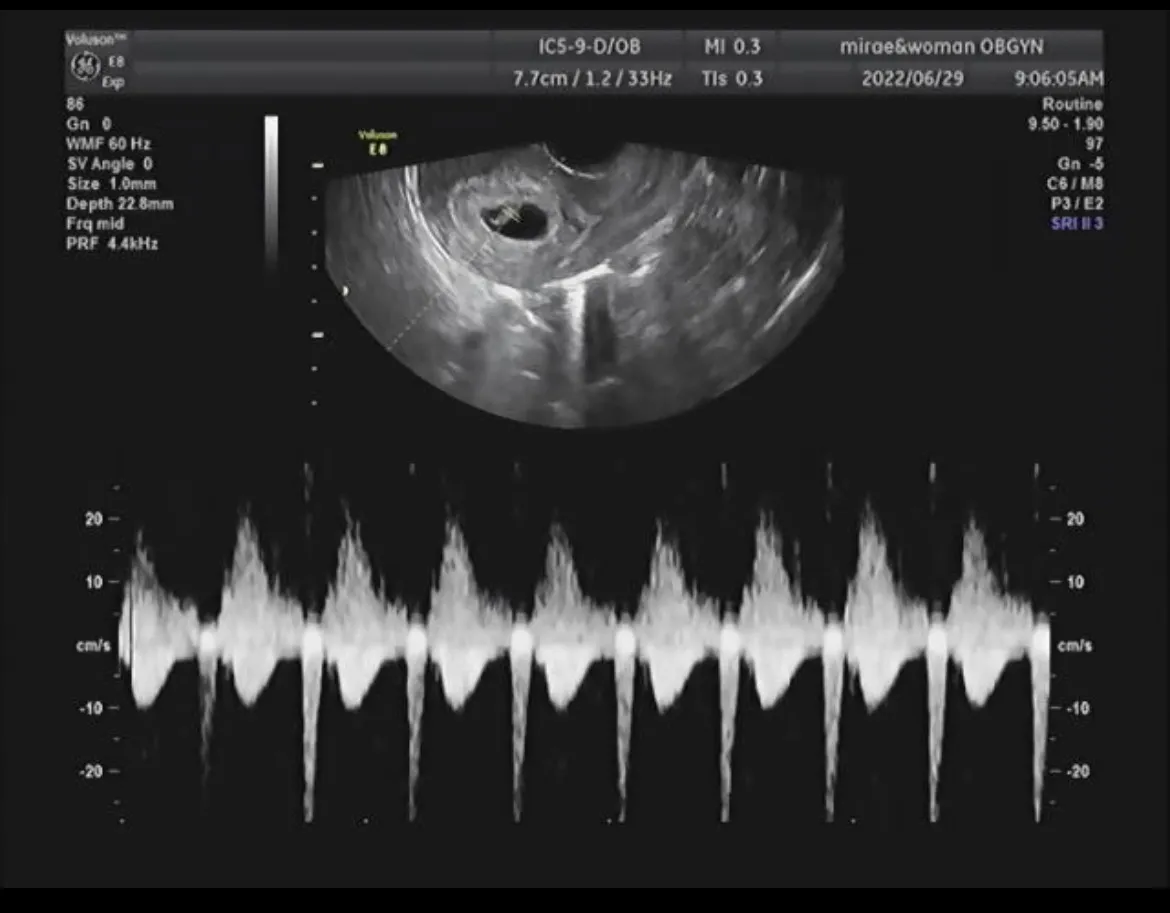Screen dimensions: 1170x913
Task: Click the MI 0.3 readout
Action: [732, 46]
